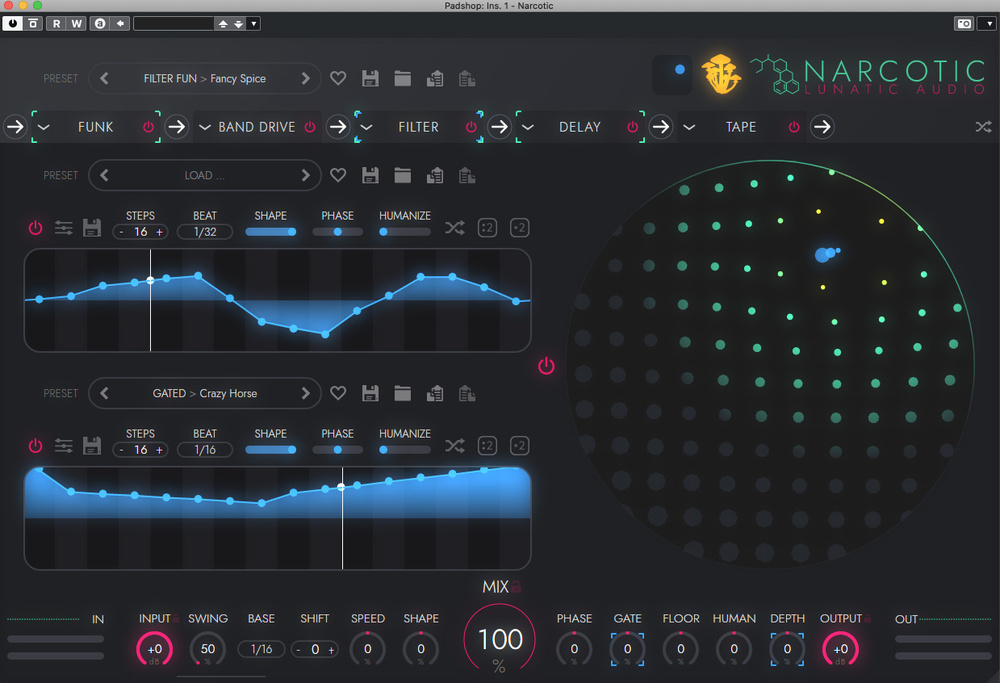Toggle the plugin bypass button in host toolbar
Image resolution: width=1000 pixels, height=683 pixels.
coord(12,24)
